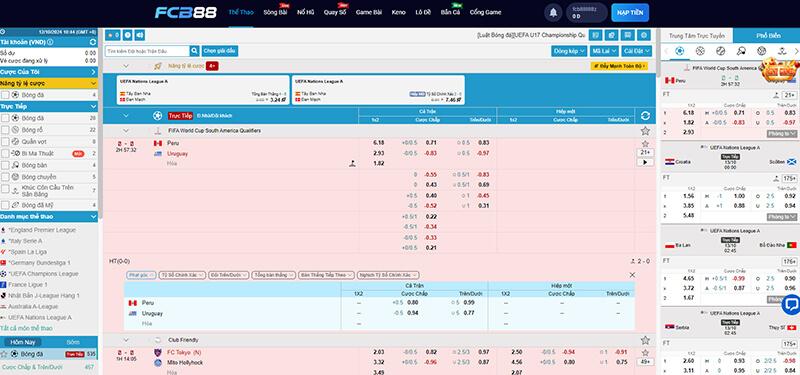
Task: Click the NẠP TIỀN deposit button
Action: [x=630, y=12]
